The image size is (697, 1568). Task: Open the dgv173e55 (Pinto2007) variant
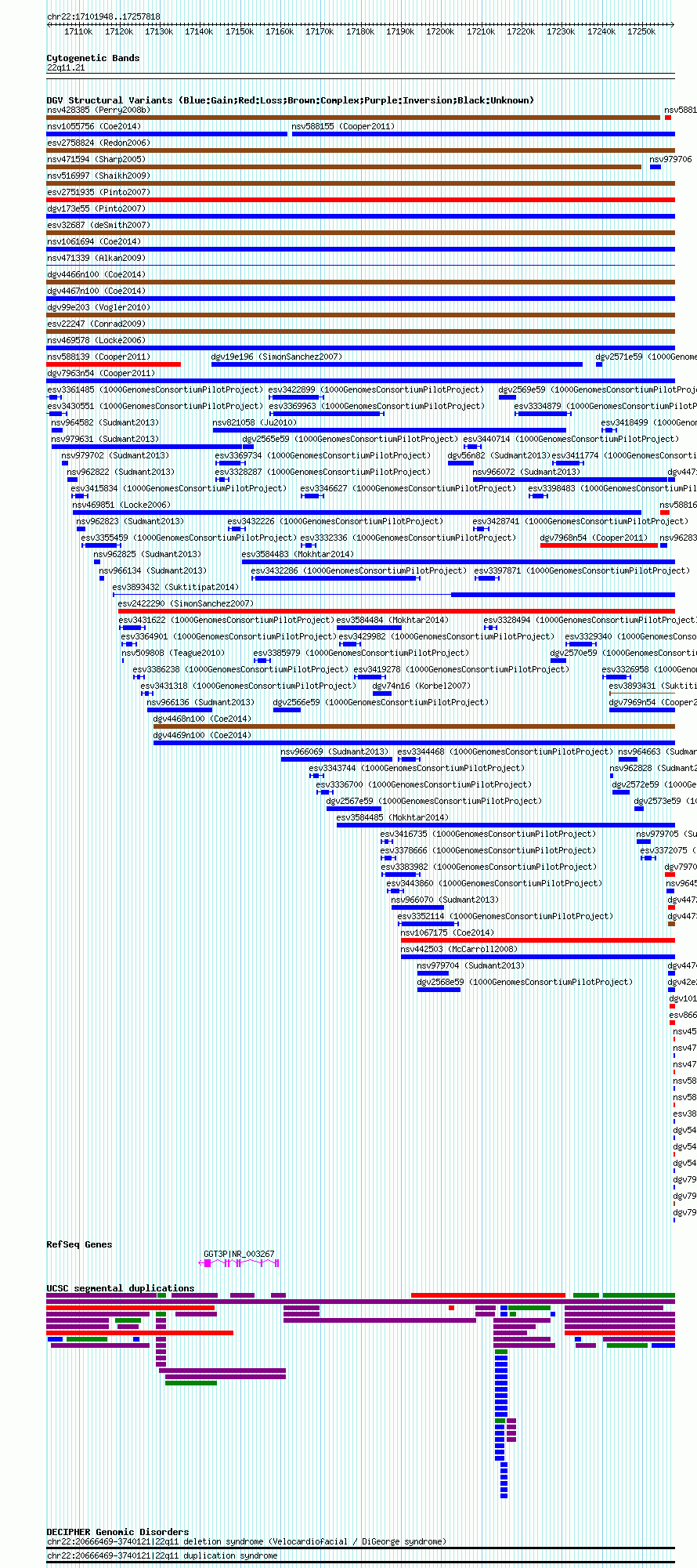(x=96, y=208)
